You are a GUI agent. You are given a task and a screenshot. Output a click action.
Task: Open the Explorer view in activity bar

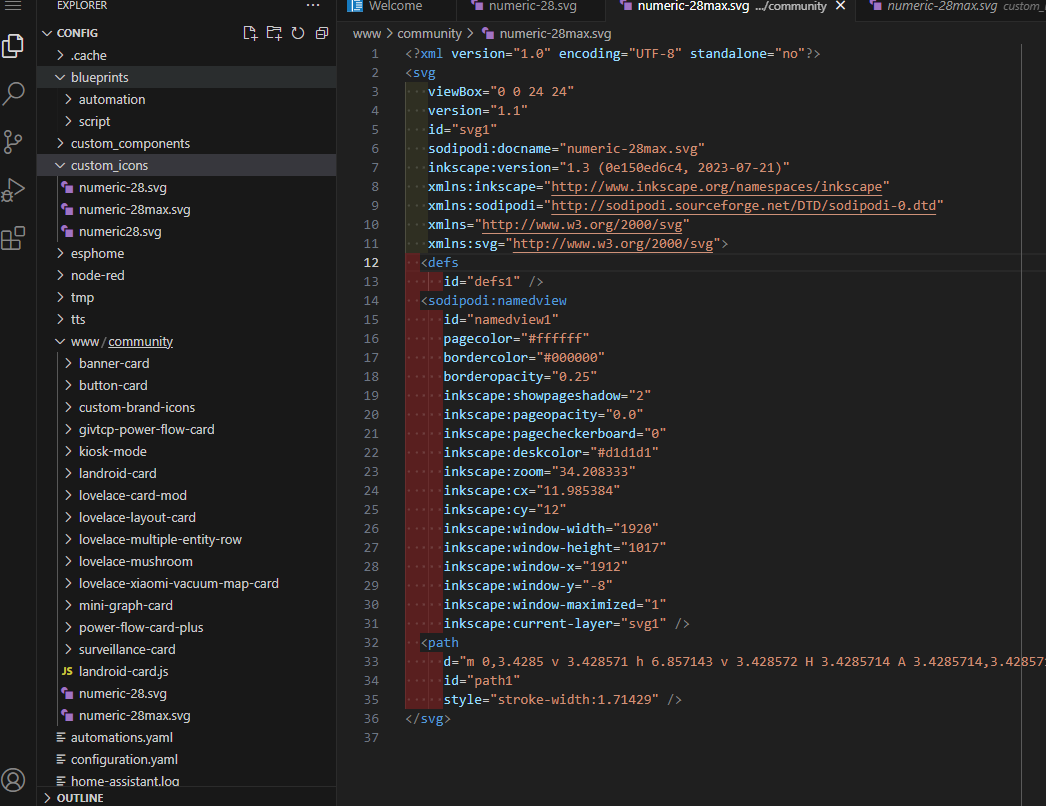point(14,46)
